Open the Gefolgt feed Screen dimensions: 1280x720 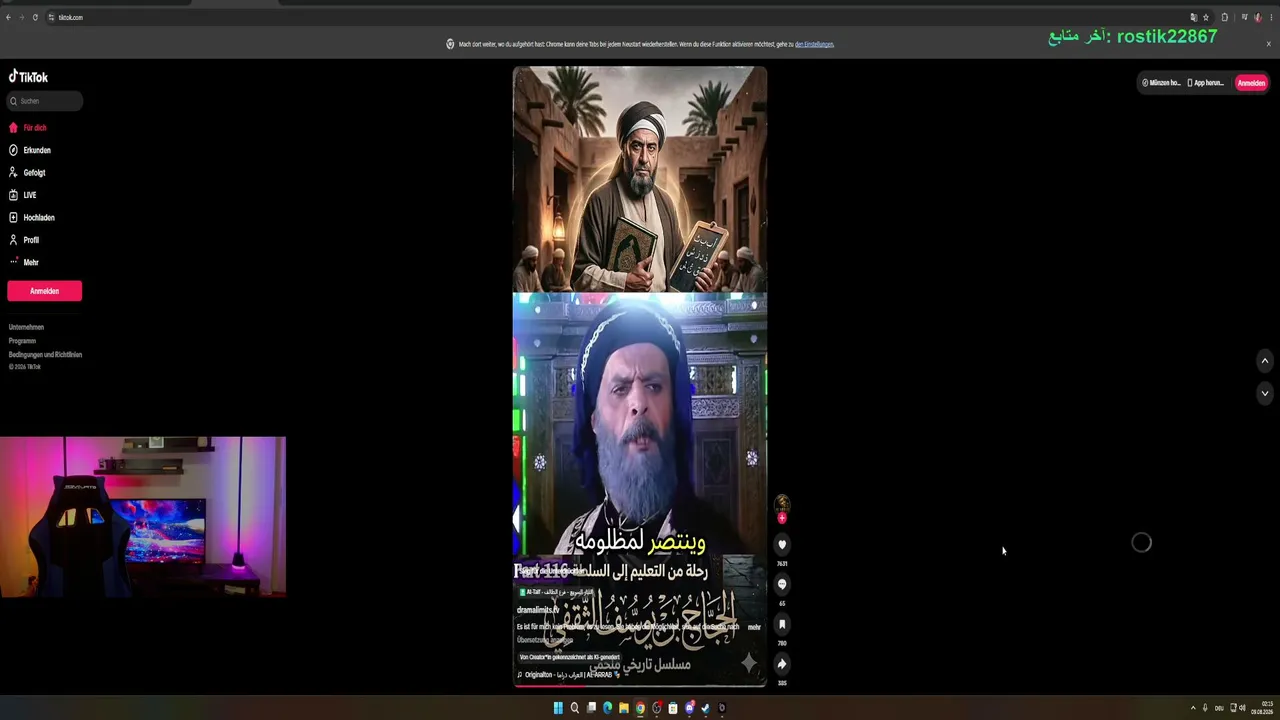pos(27,173)
